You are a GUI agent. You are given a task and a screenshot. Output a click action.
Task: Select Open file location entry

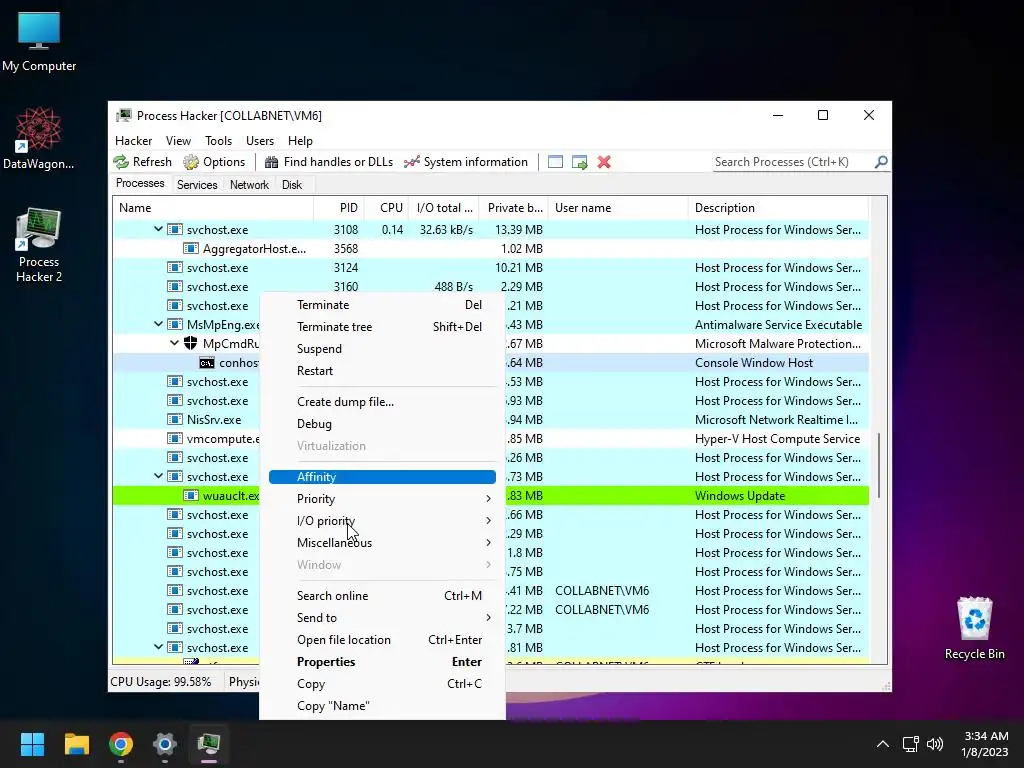[x=382, y=640]
